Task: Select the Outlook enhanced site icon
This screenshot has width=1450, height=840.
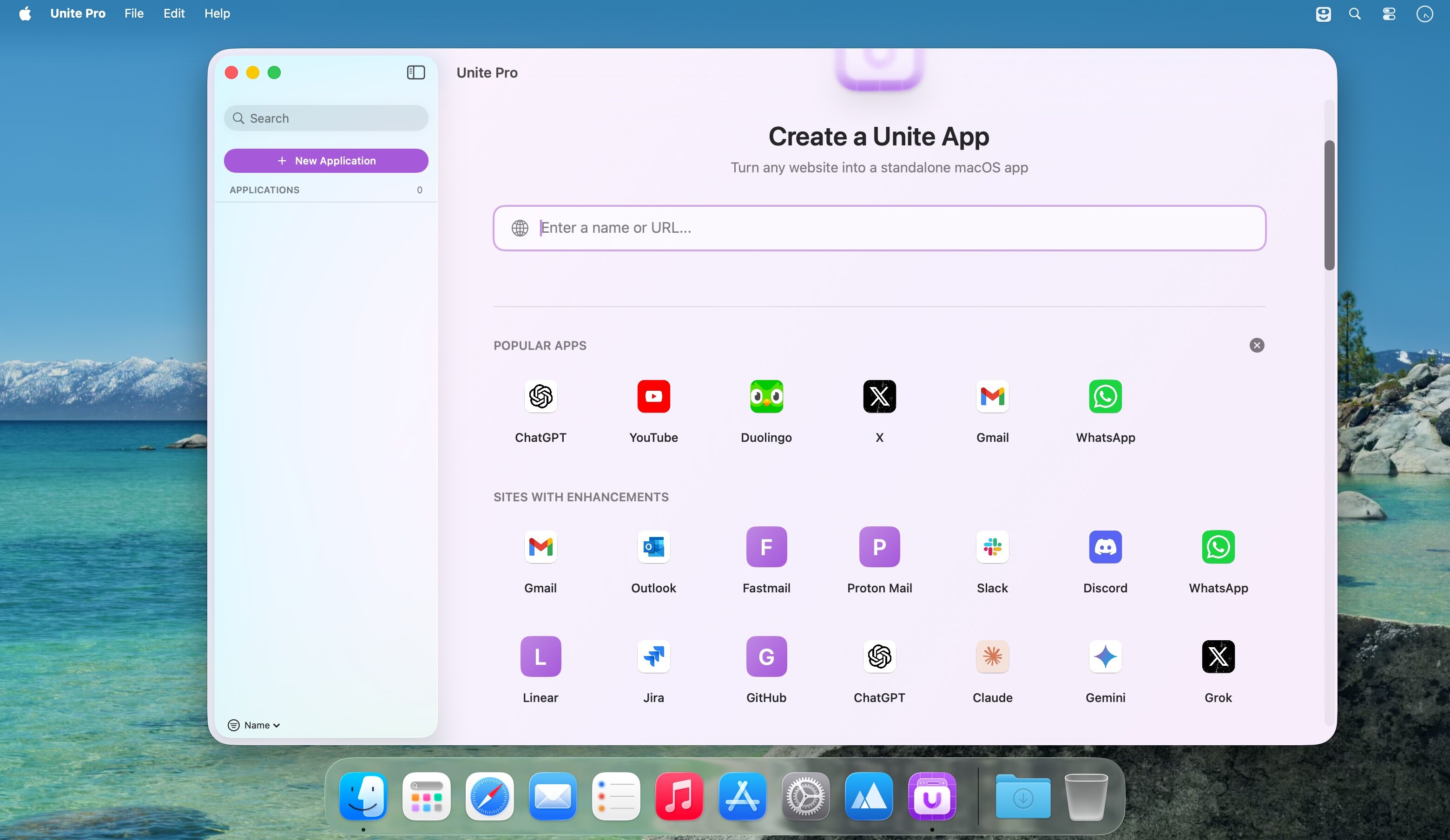Action: point(653,546)
